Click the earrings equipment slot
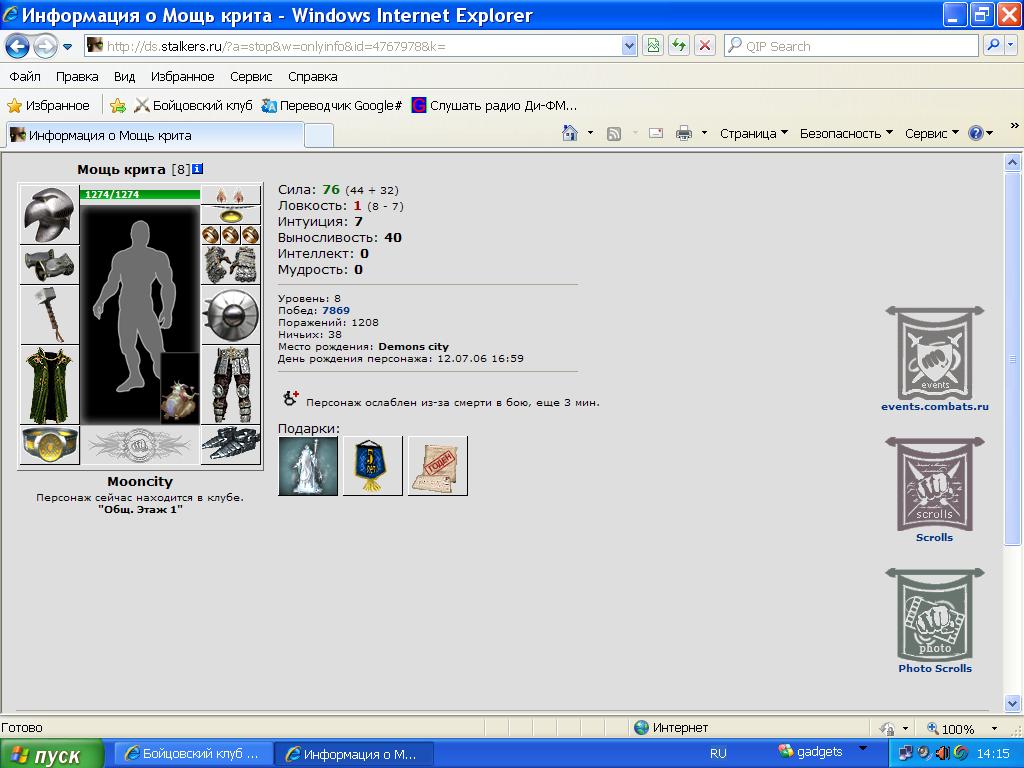This screenshot has width=1024, height=768. [231, 195]
